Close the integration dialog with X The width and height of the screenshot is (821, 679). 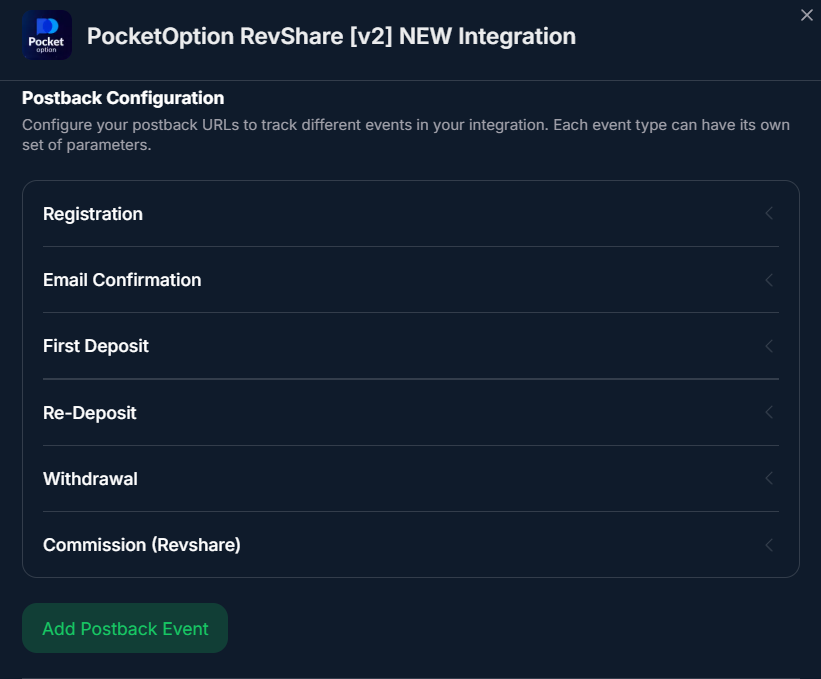click(806, 15)
